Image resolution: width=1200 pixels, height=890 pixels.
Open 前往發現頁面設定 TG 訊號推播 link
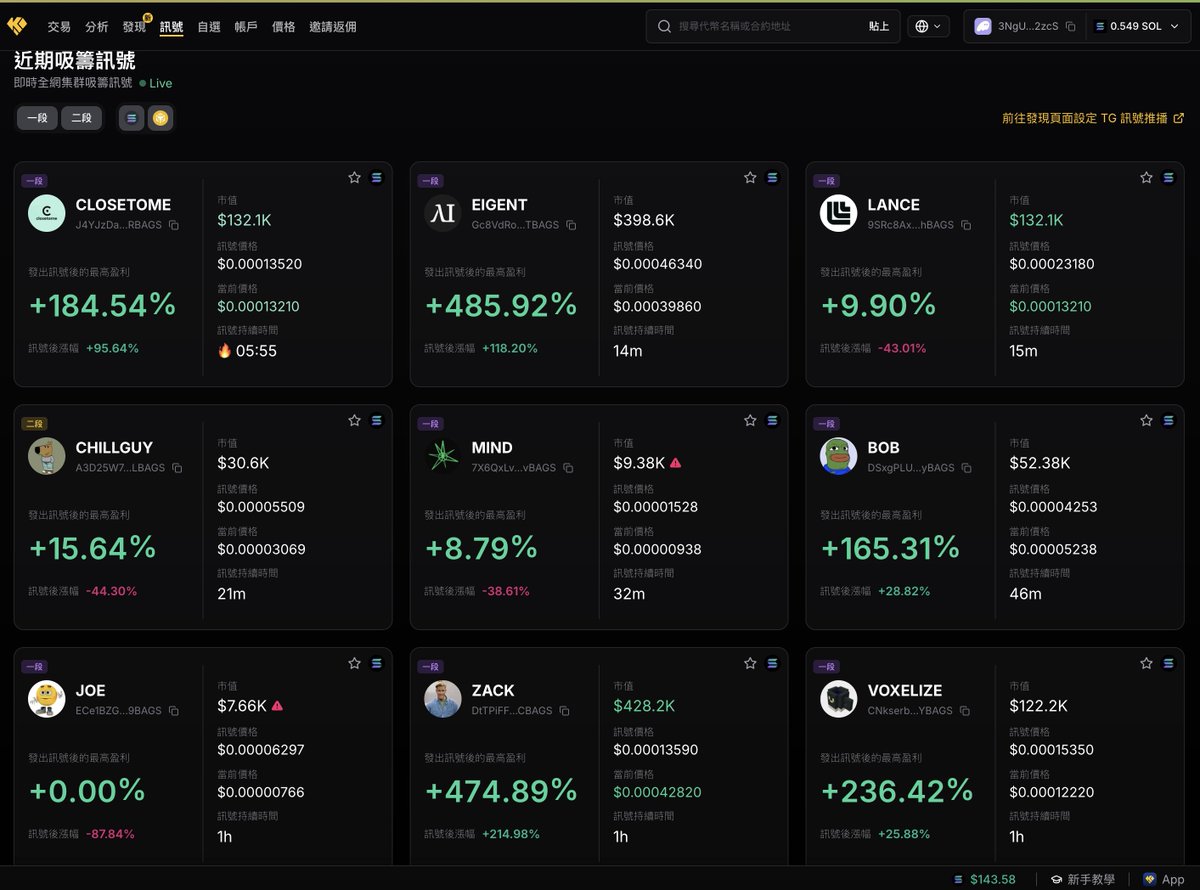tap(1093, 118)
